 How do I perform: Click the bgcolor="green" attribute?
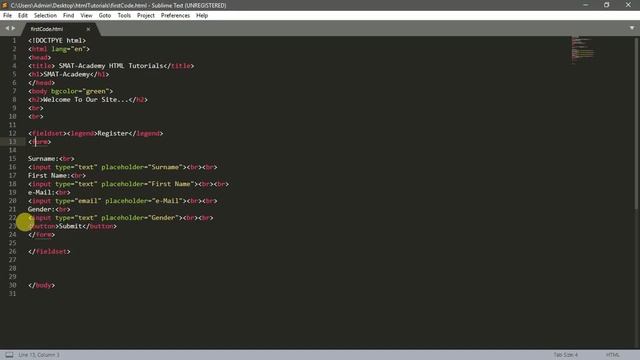tap(80, 91)
